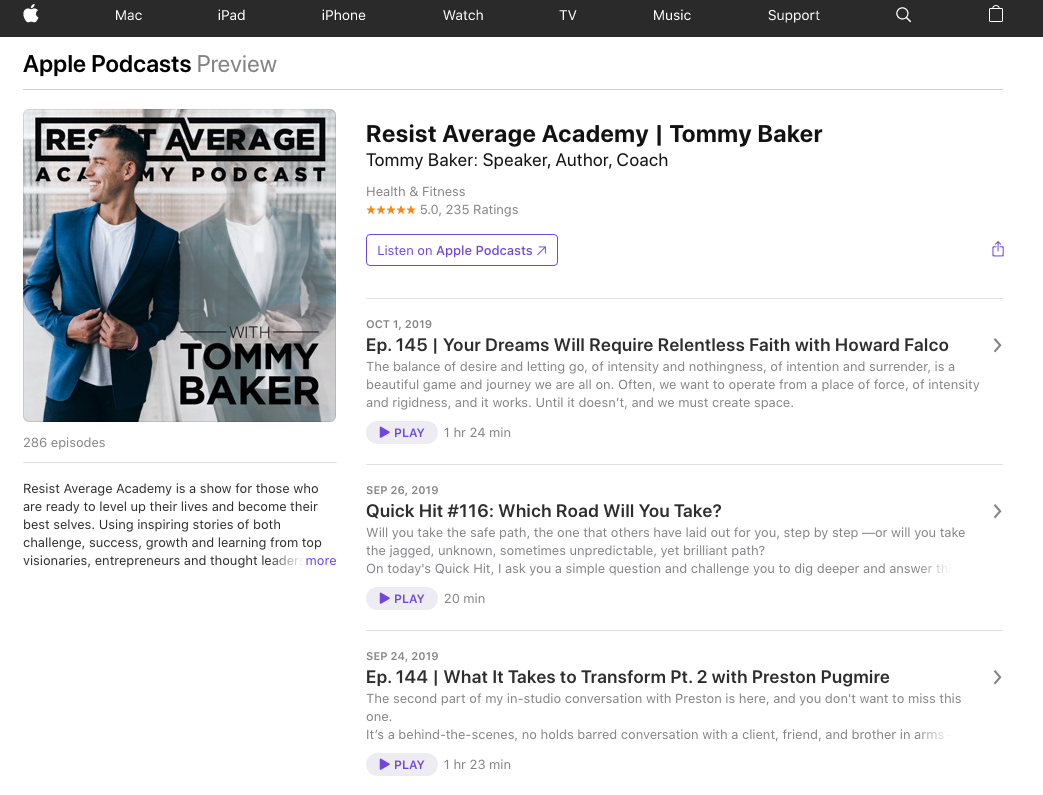Open the shopping bag icon
1043x795 pixels.
995,14
